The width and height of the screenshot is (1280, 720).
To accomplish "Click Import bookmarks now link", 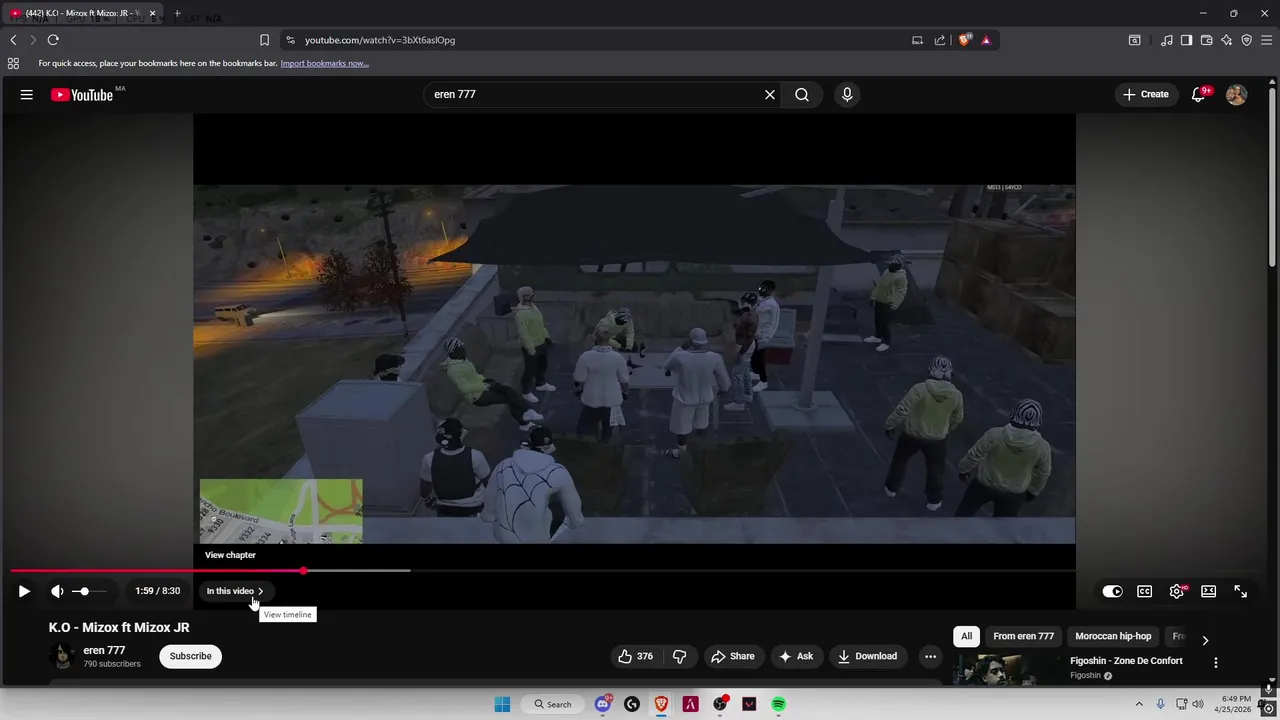I will (324, 63).
